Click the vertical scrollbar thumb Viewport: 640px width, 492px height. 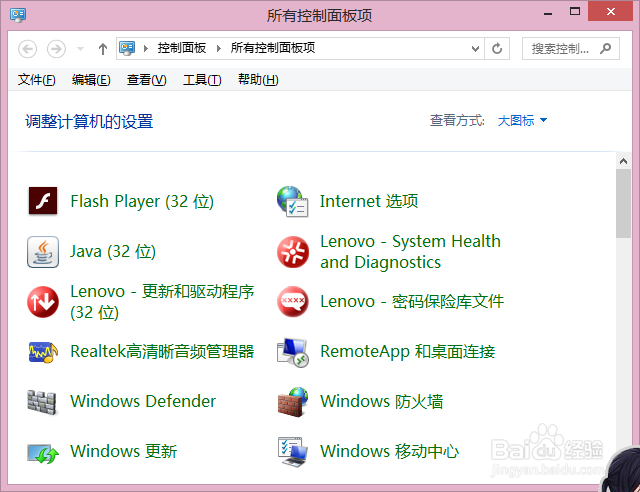click(623, 203)
